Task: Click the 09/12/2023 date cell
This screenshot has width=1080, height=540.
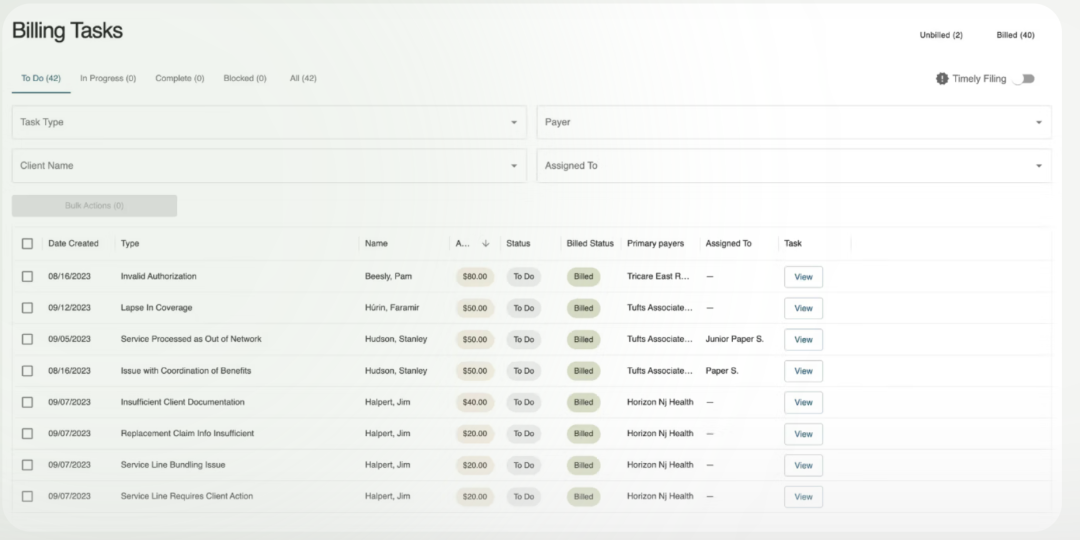Action: coord(69,308)
